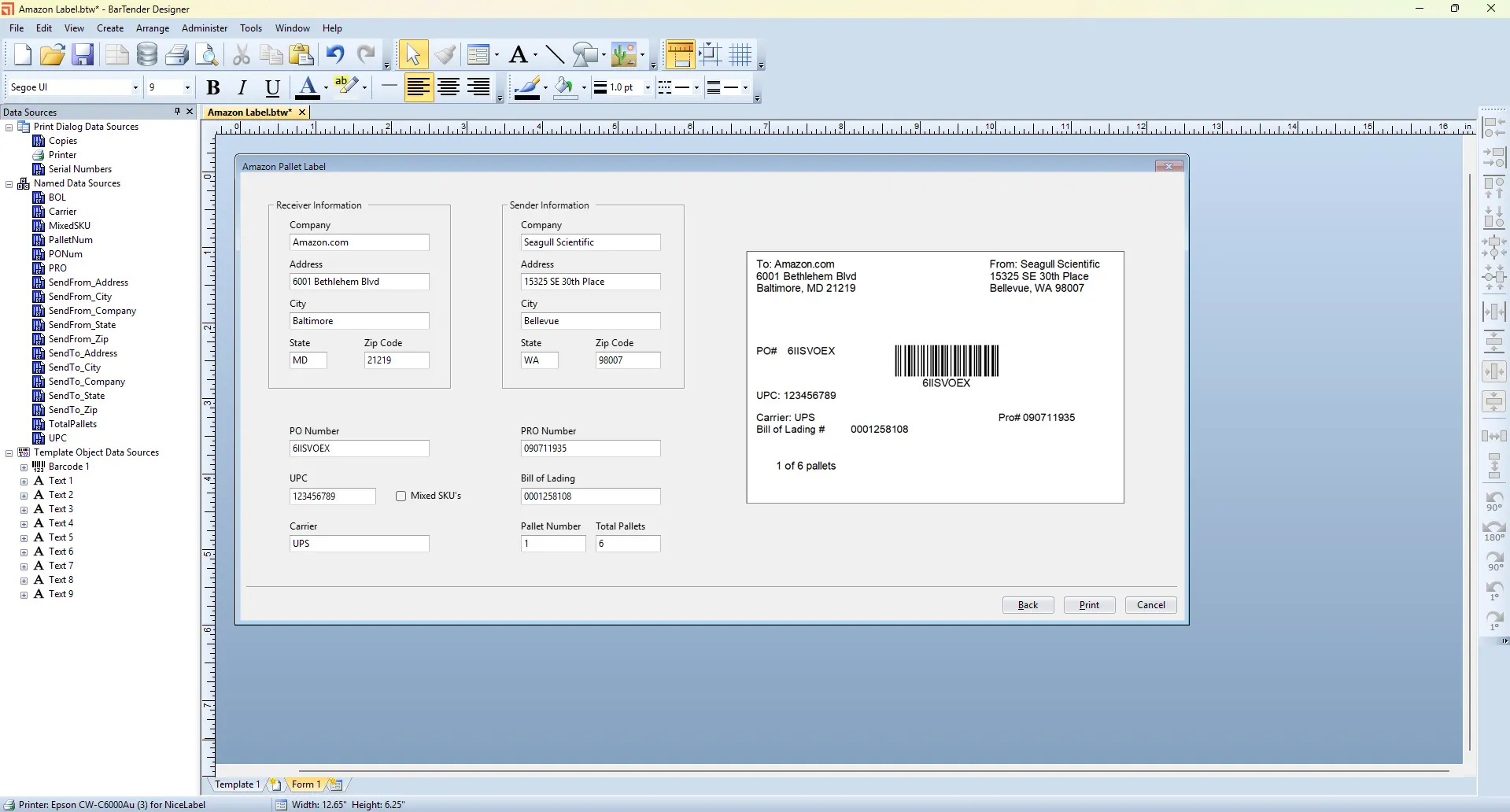
Task: Click the Back button
Action: (x=1028, y=605)
